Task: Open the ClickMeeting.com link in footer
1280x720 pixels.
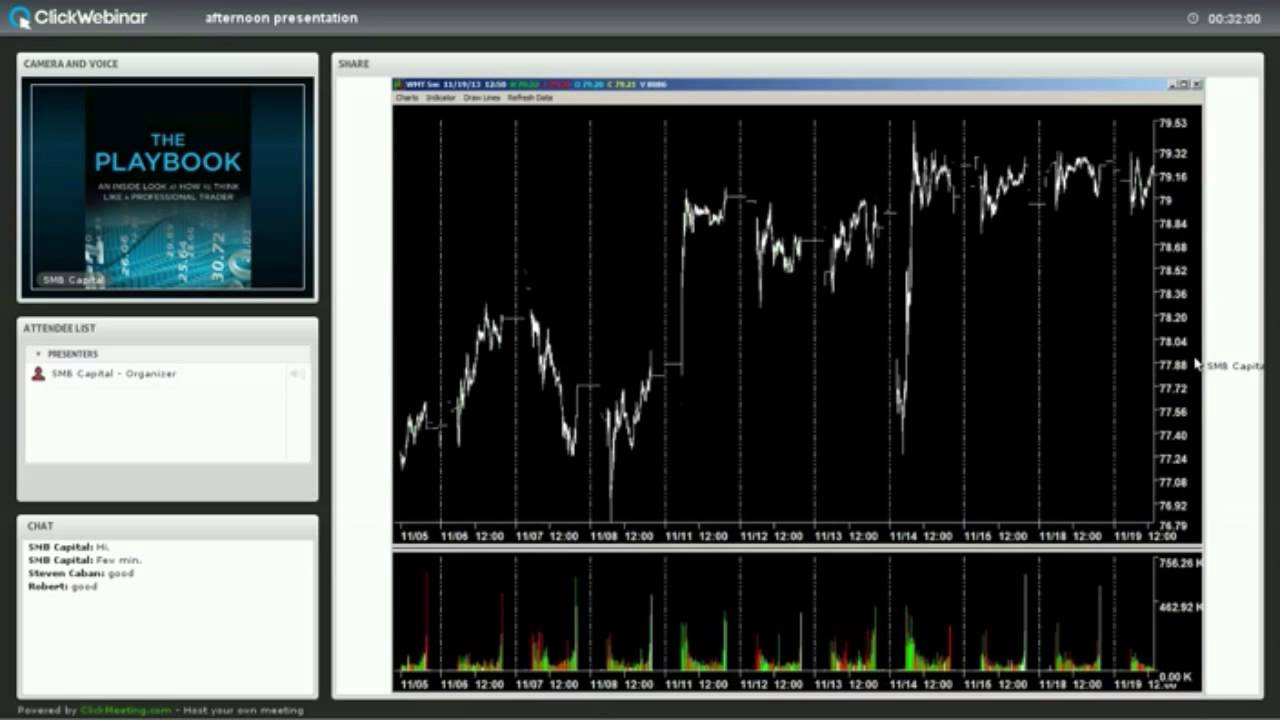Action: (x=126, y=710)
